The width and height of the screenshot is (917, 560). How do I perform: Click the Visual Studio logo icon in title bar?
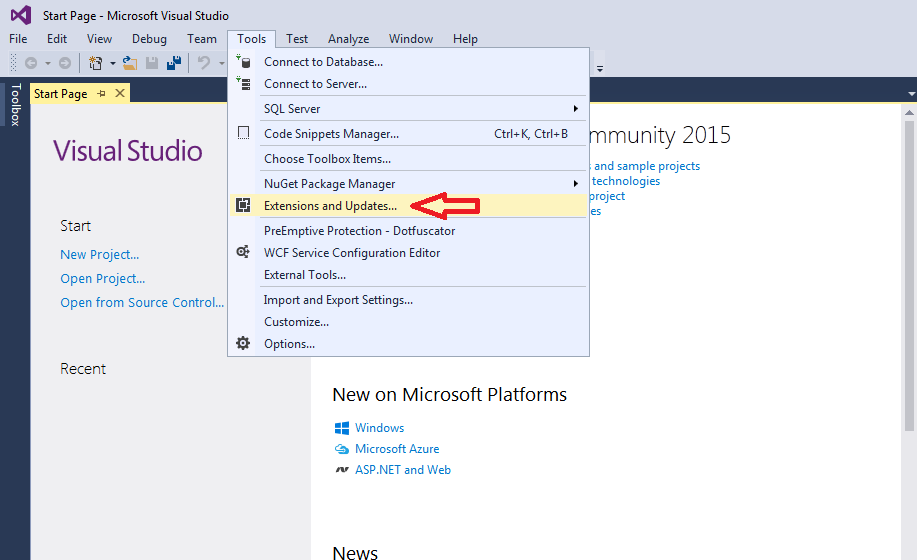point(21,15)
